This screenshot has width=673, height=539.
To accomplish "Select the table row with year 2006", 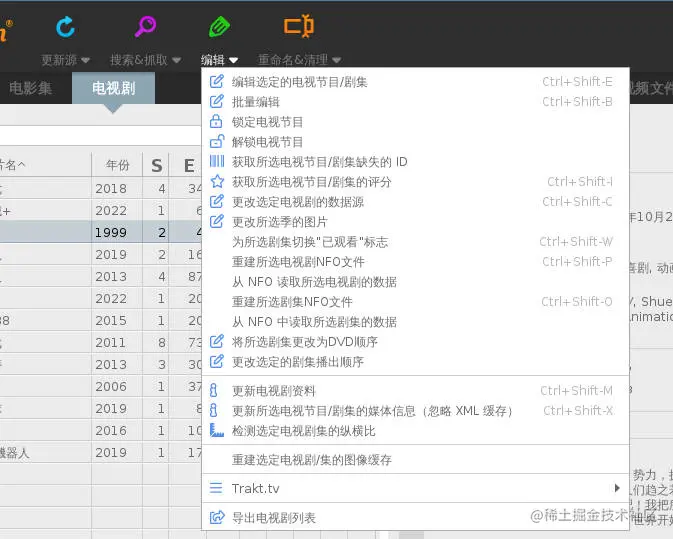I will [101, 386].
